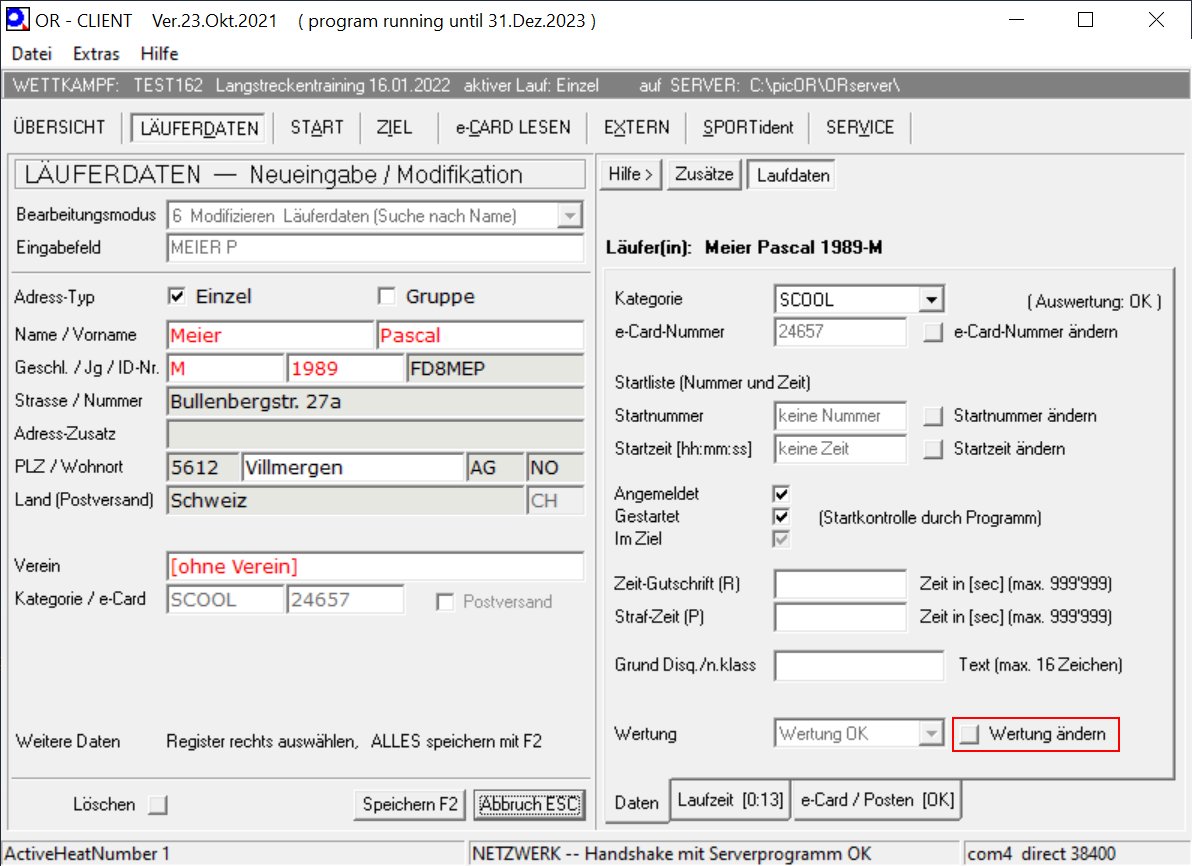Click the OR-CLIENT application icon in title bar
The height and width of the screenshot is (866, 1192).
point(17,20)
